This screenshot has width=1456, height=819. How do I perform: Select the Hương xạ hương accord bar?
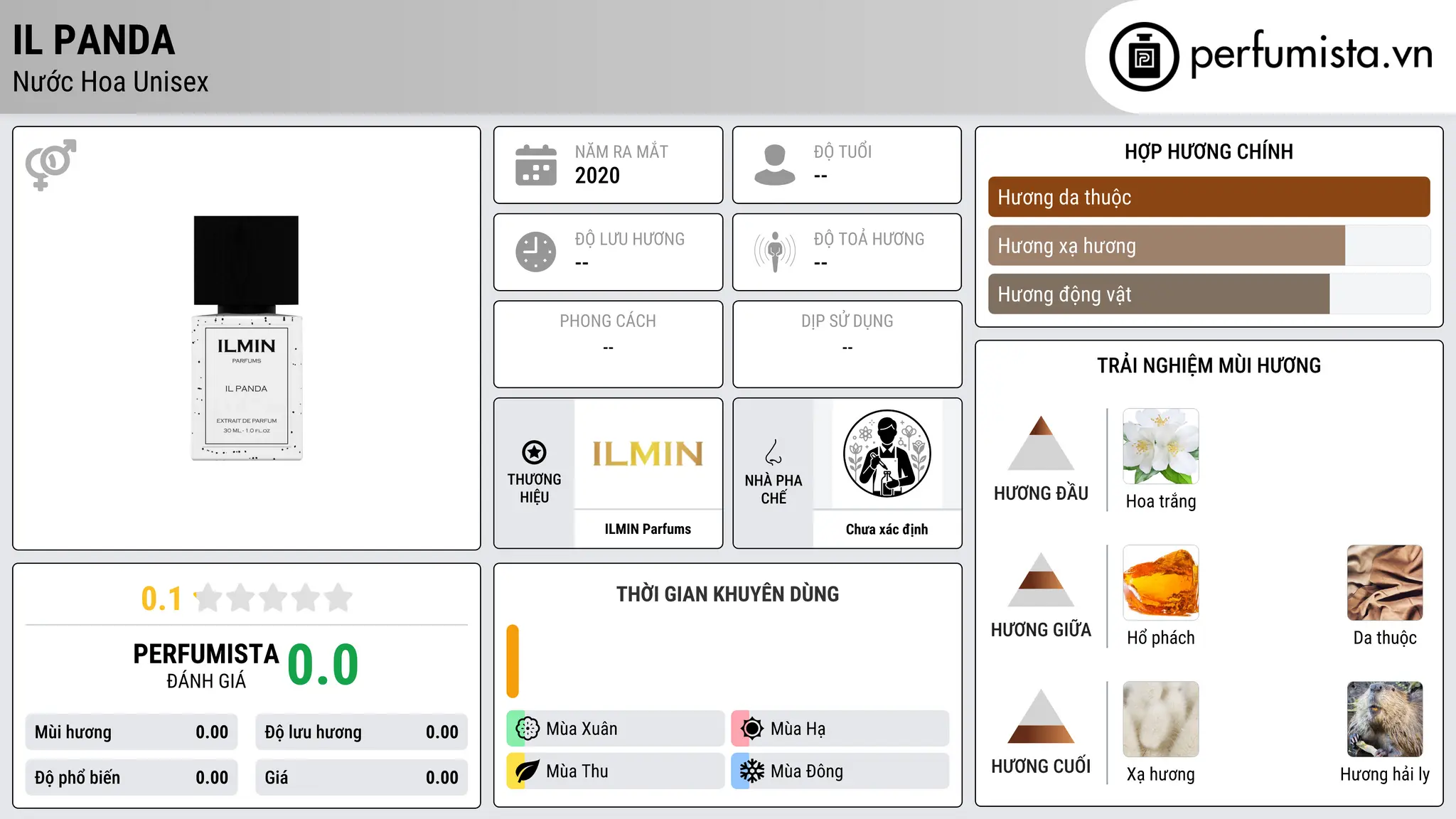1209,246
